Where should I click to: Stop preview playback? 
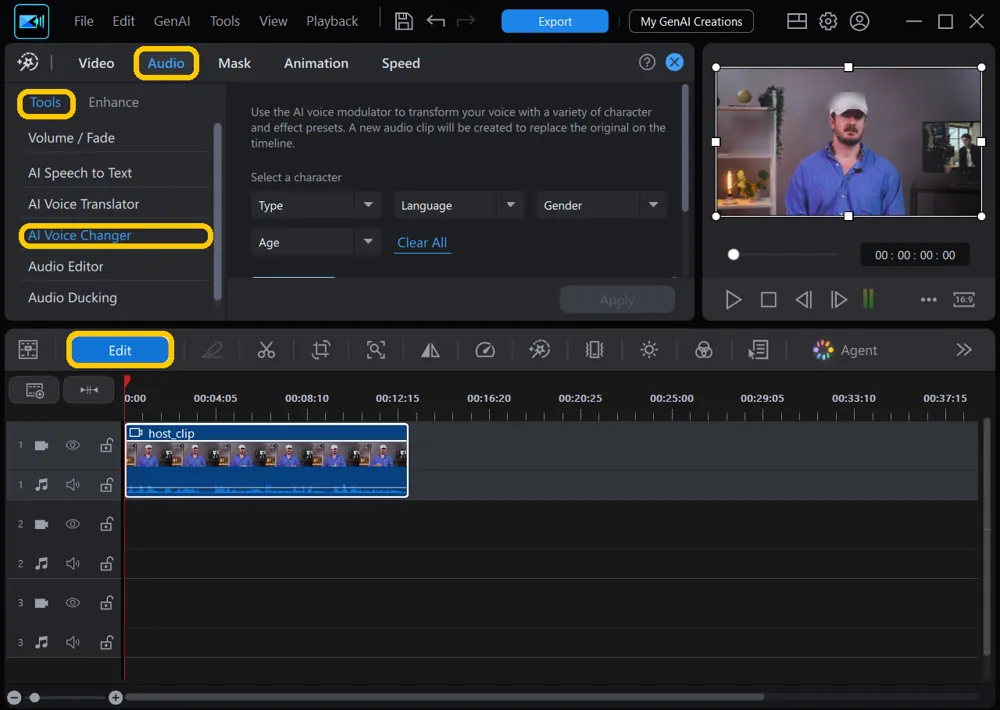(768, 299)
